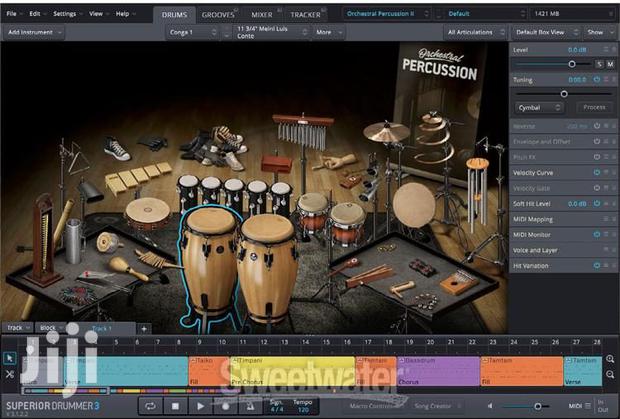The height and width of the screenshot is (419, 620).
Task: Select the cowbell on the stand
Action: click(x=89, y=191)
